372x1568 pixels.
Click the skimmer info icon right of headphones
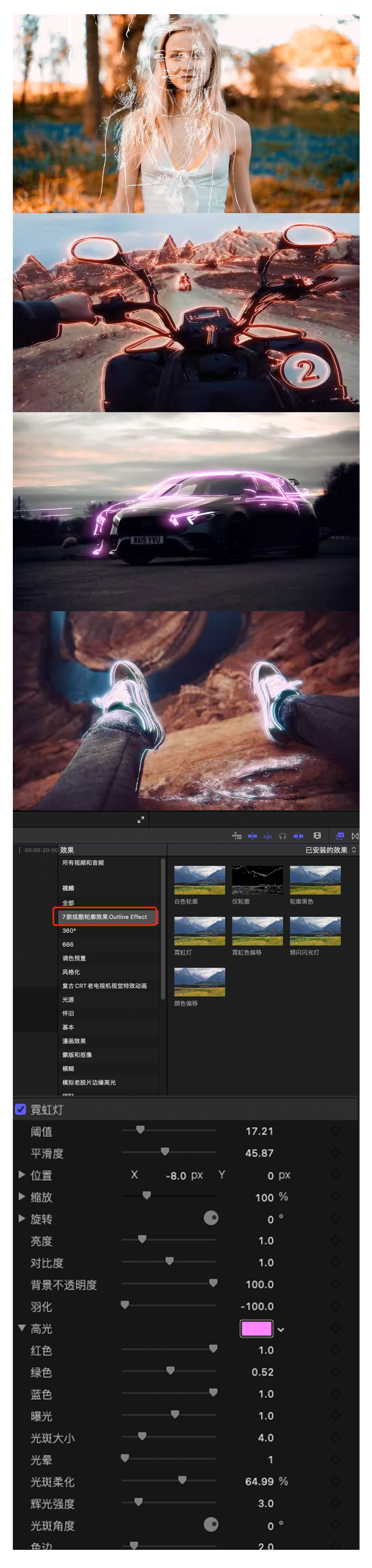(x=298, y=836)
